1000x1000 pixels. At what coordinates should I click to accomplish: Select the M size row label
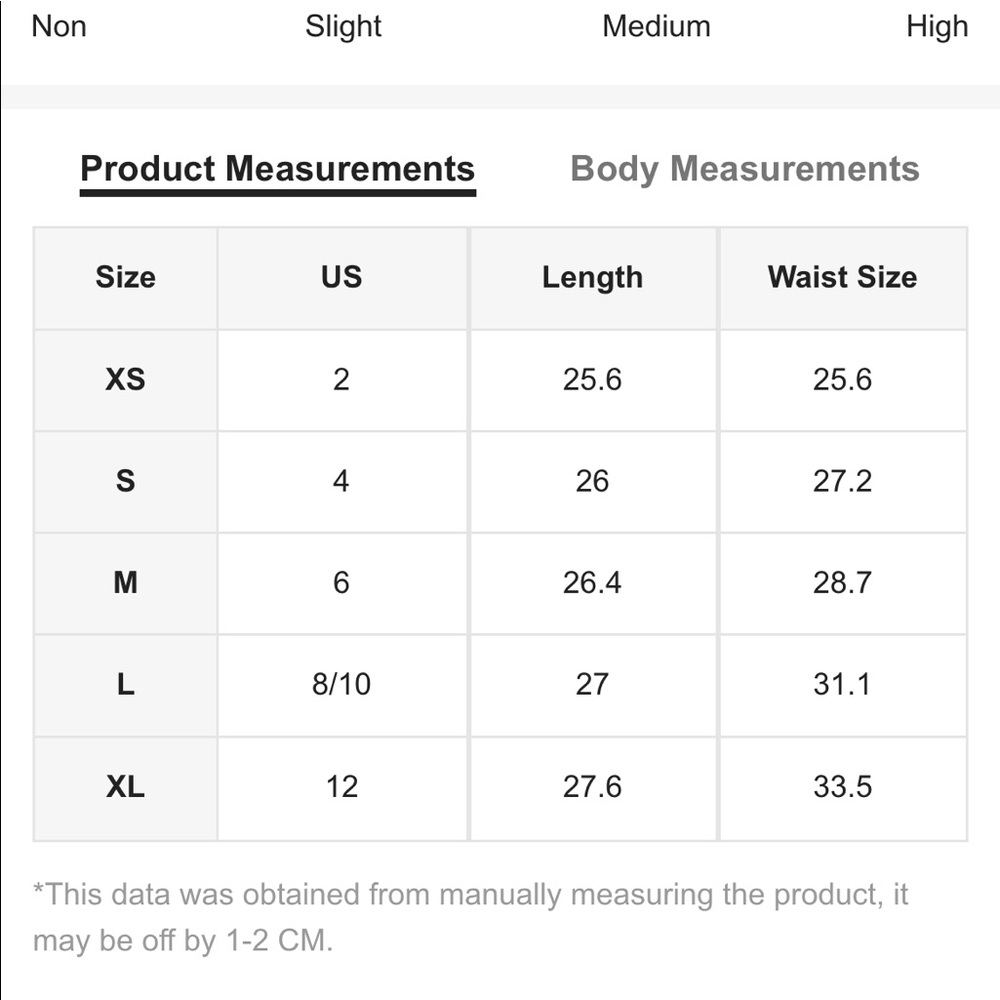tap(125, 582)
